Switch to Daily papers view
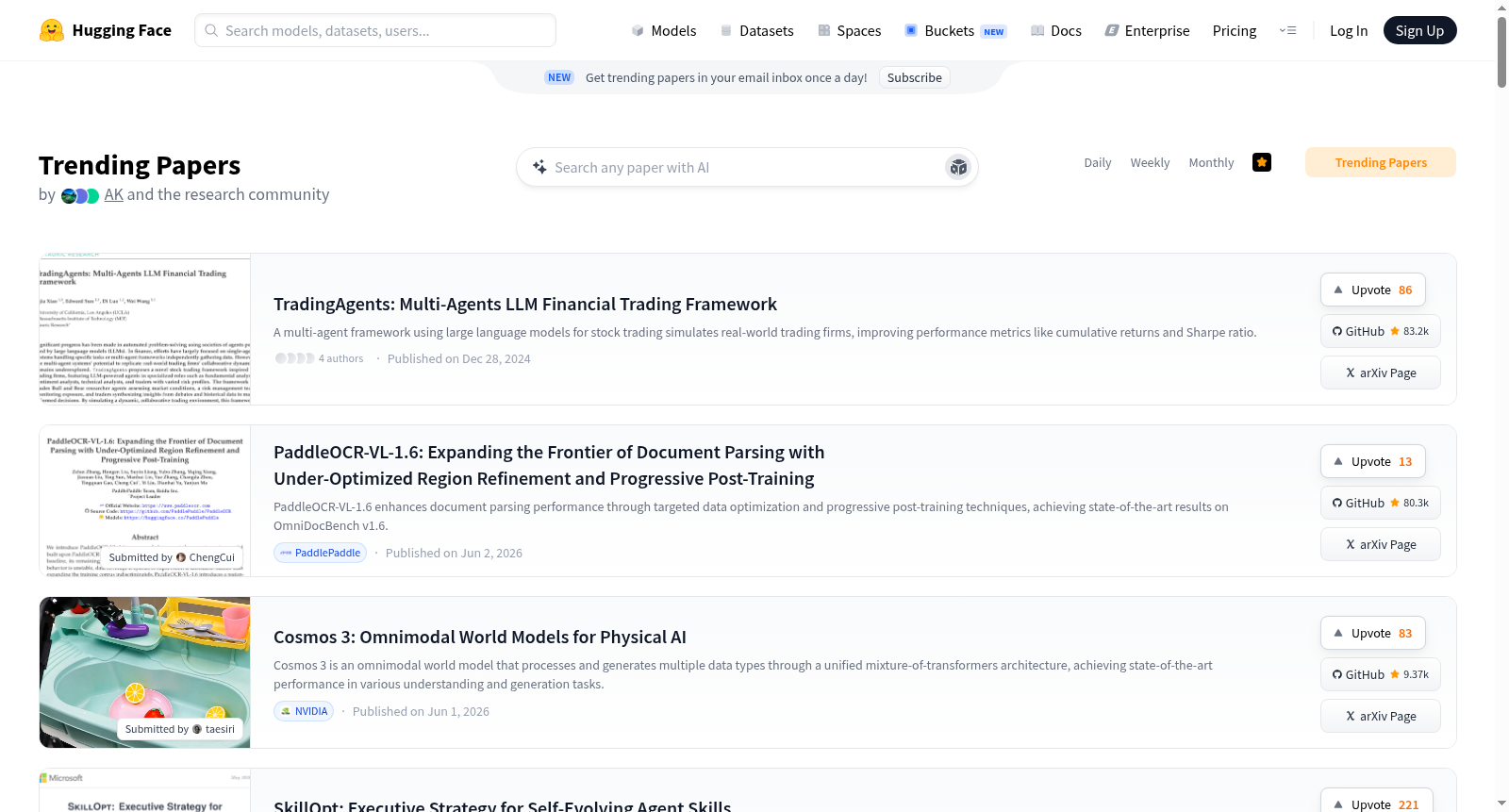Viewport: 1509px width, 812px height. (1098, 162)
